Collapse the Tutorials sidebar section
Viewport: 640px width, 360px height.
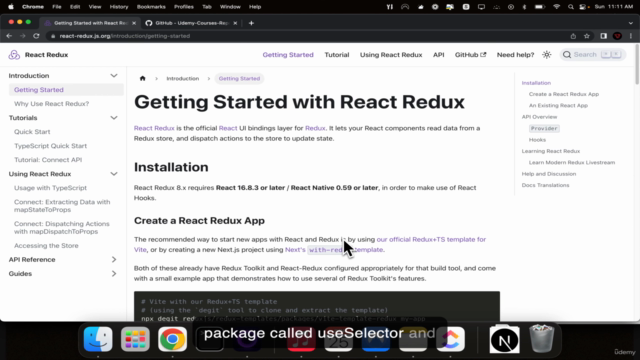114,118
